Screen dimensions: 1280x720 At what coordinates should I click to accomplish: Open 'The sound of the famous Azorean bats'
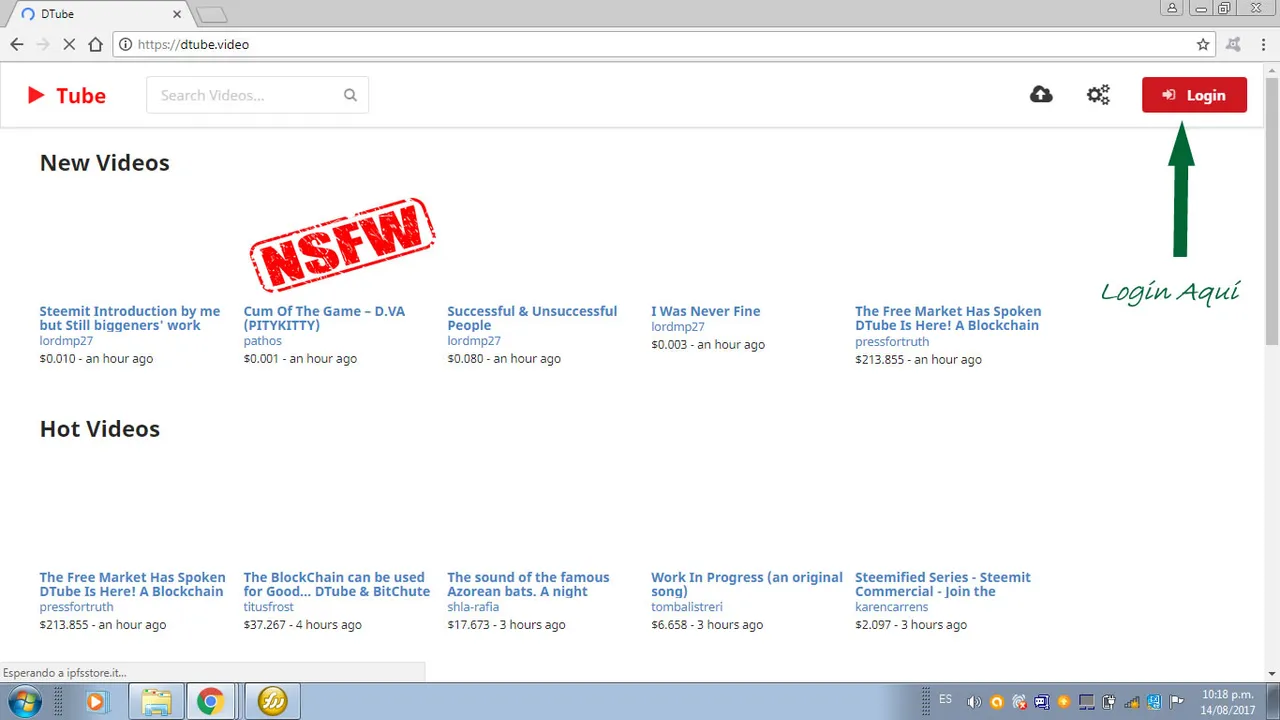[528, 584]
